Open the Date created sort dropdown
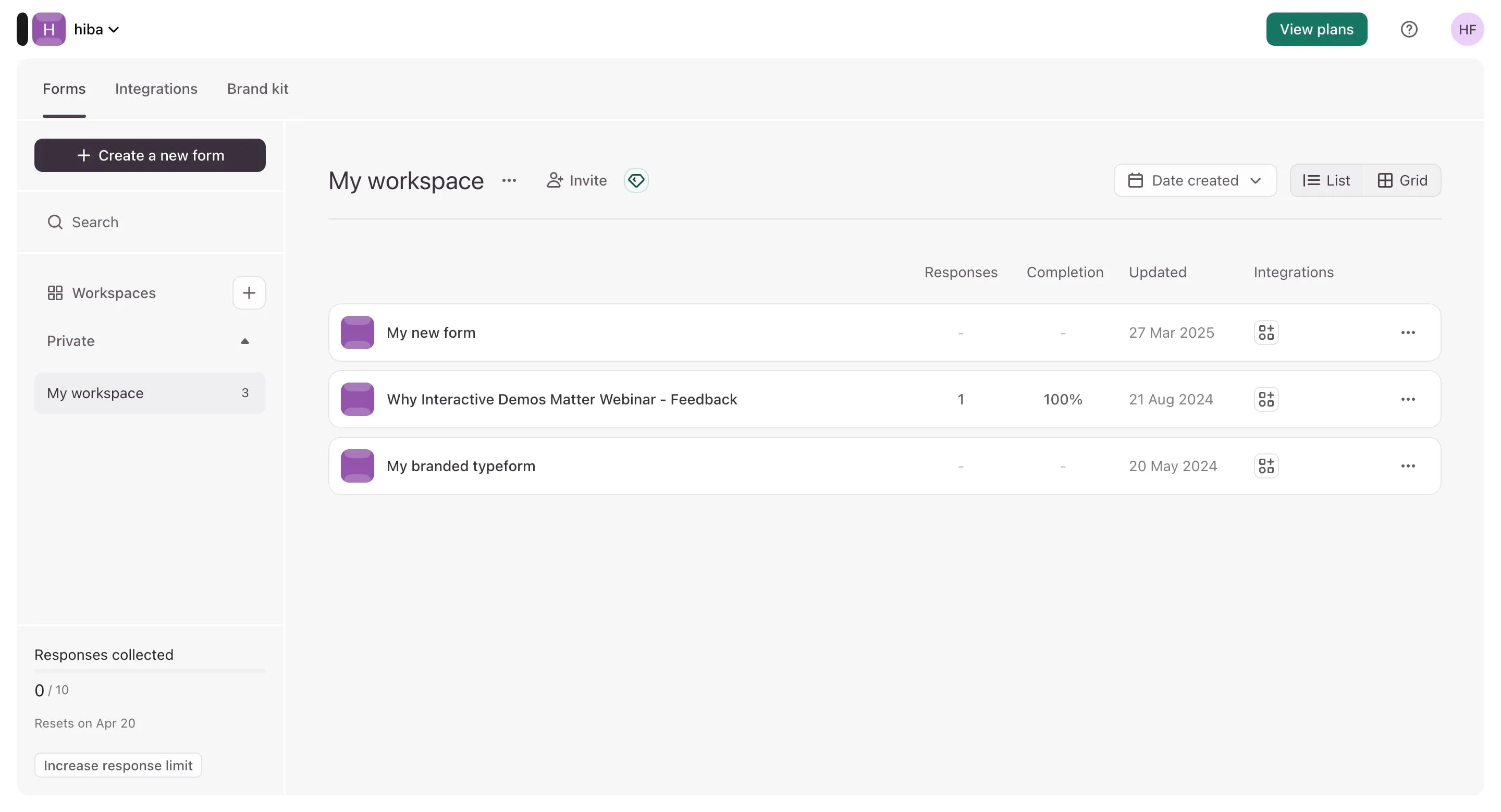This screenshot has width=1501, height=812. click(x=1195, y=180)
